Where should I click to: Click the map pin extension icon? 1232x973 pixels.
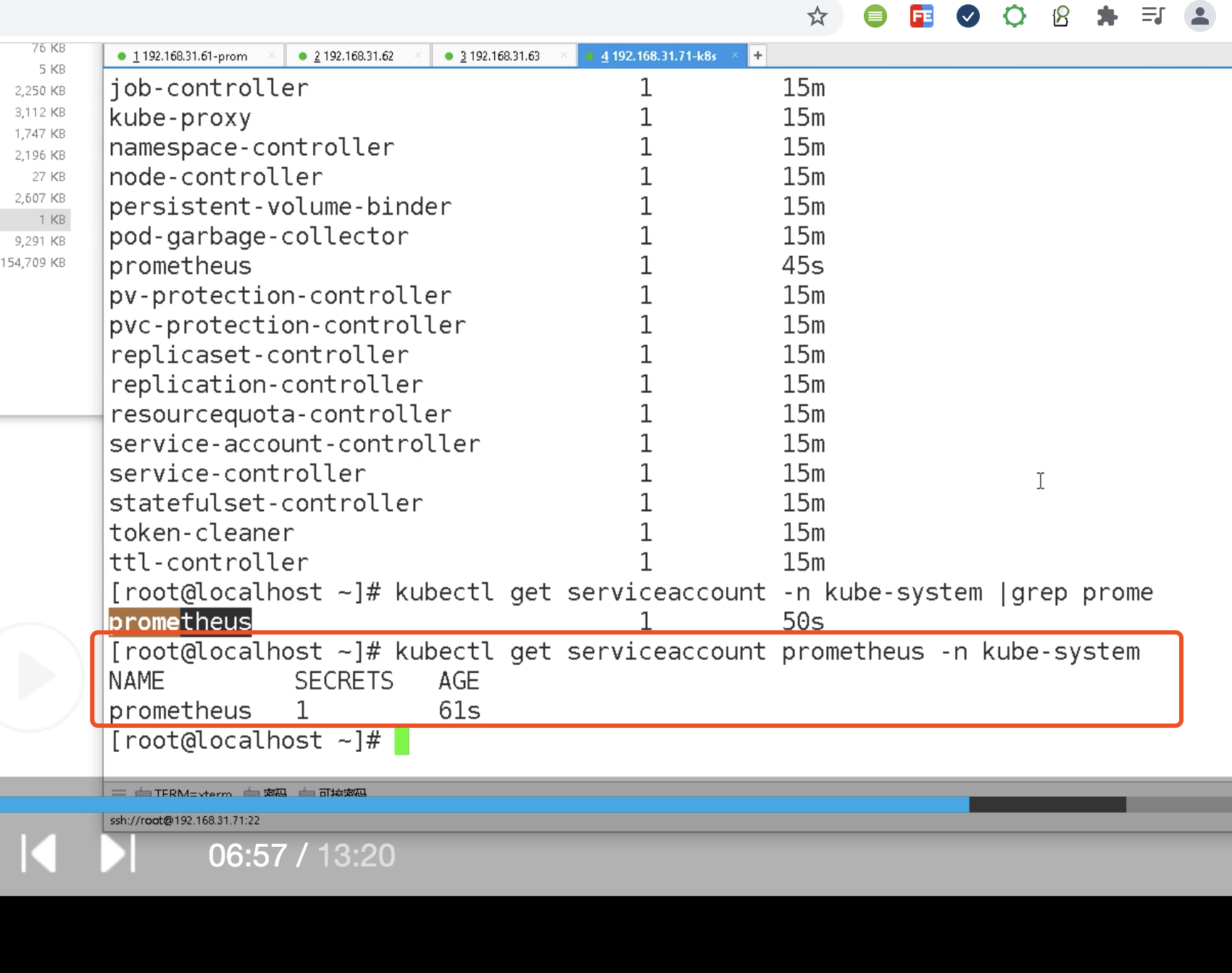pyautogui.click(x=1060, y=16)
